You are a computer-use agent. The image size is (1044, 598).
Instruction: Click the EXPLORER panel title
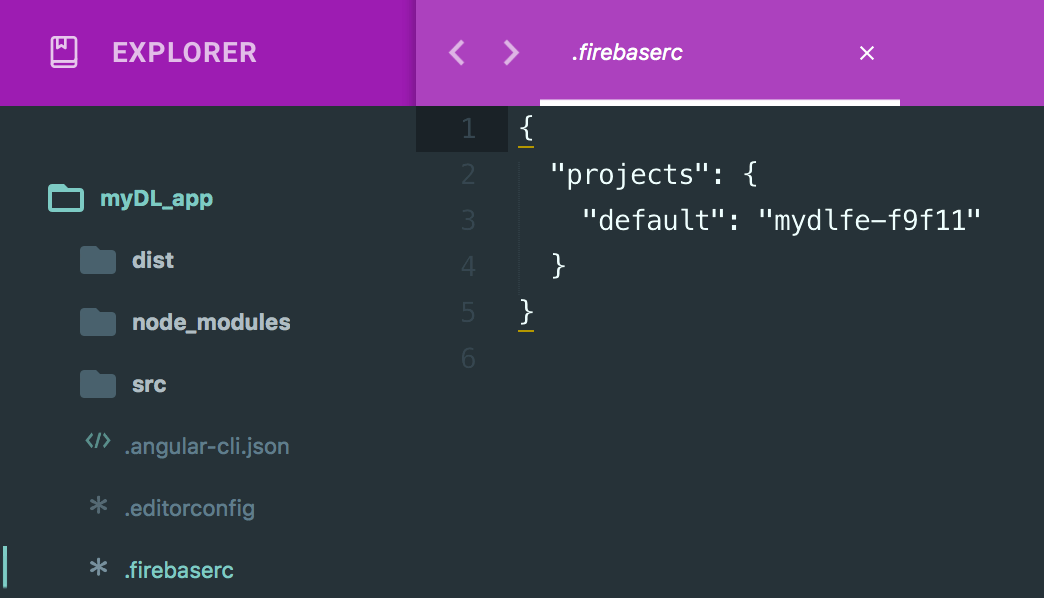tap(184, 52)
